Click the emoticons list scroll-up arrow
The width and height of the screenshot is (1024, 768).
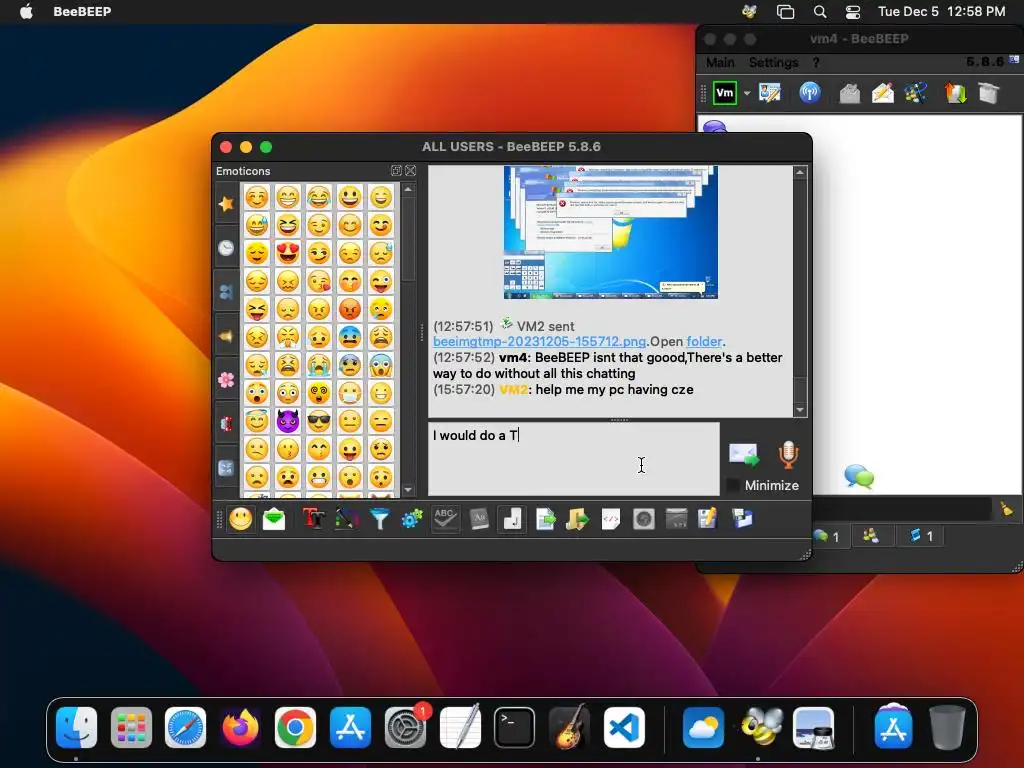pyautogui.click(x=408, y=189)
